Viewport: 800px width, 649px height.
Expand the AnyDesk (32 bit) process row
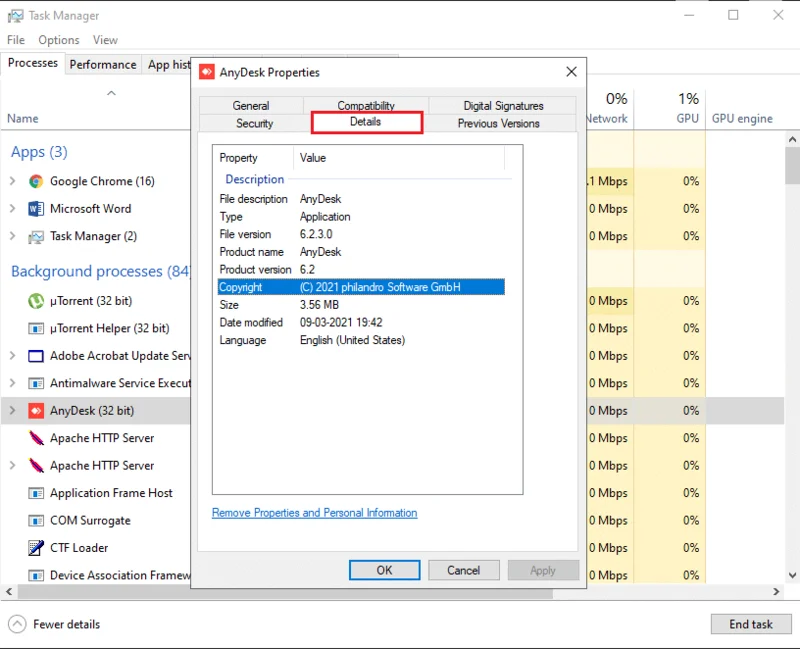tap(13, 410)
